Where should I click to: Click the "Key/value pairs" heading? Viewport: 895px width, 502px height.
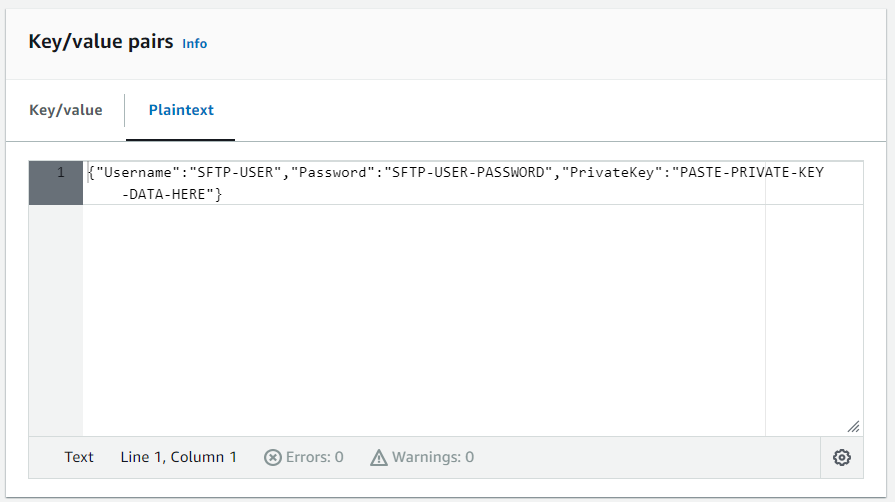click(x=101, y=42)
